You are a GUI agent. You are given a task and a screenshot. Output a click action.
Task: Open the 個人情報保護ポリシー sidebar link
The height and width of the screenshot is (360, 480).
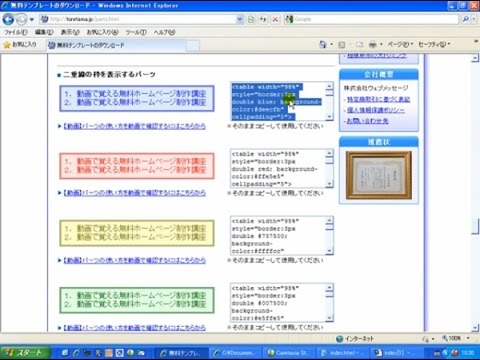[x=376, y=110]
